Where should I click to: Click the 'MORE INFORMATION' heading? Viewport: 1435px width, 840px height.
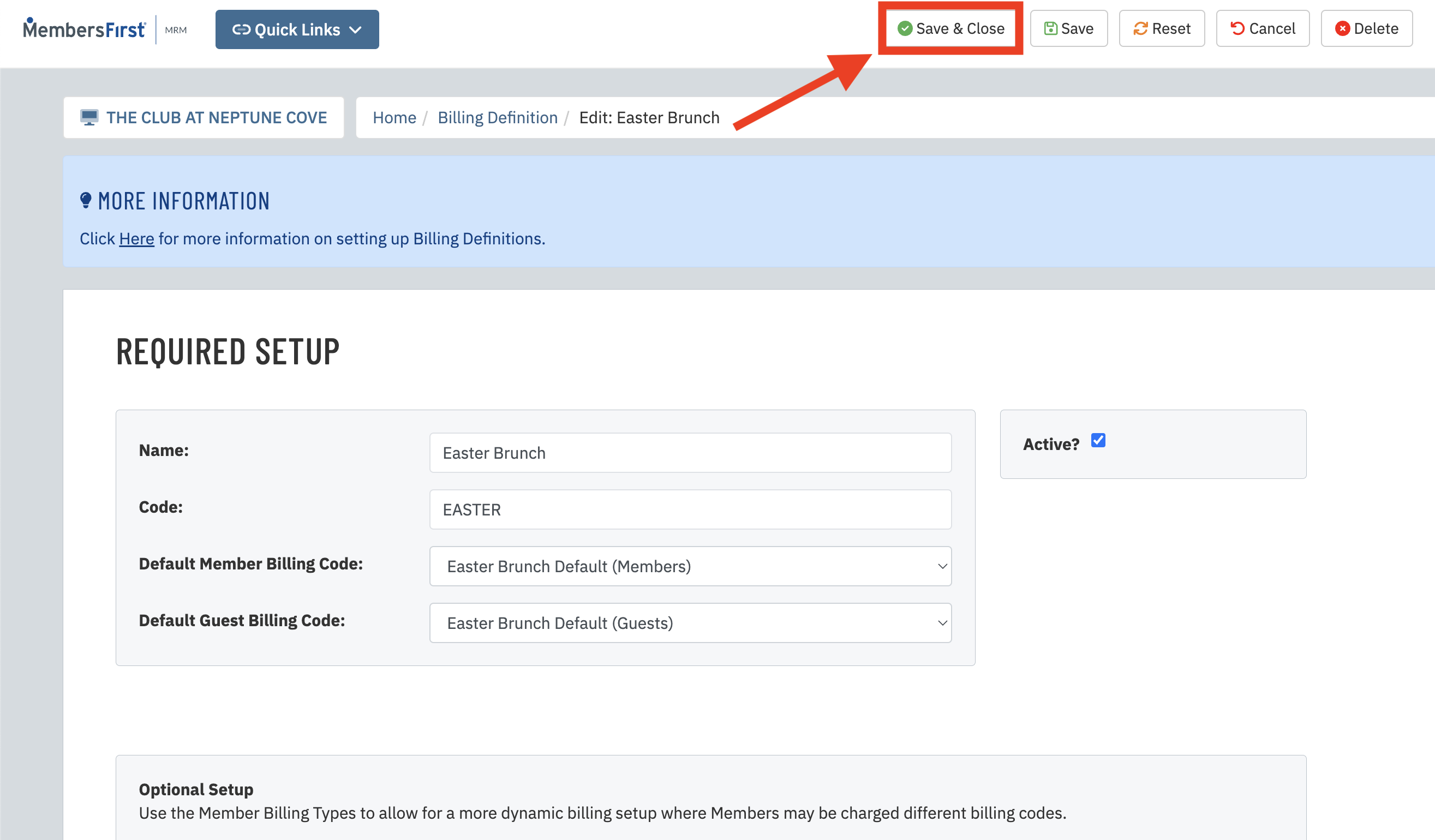pos(183,201)
